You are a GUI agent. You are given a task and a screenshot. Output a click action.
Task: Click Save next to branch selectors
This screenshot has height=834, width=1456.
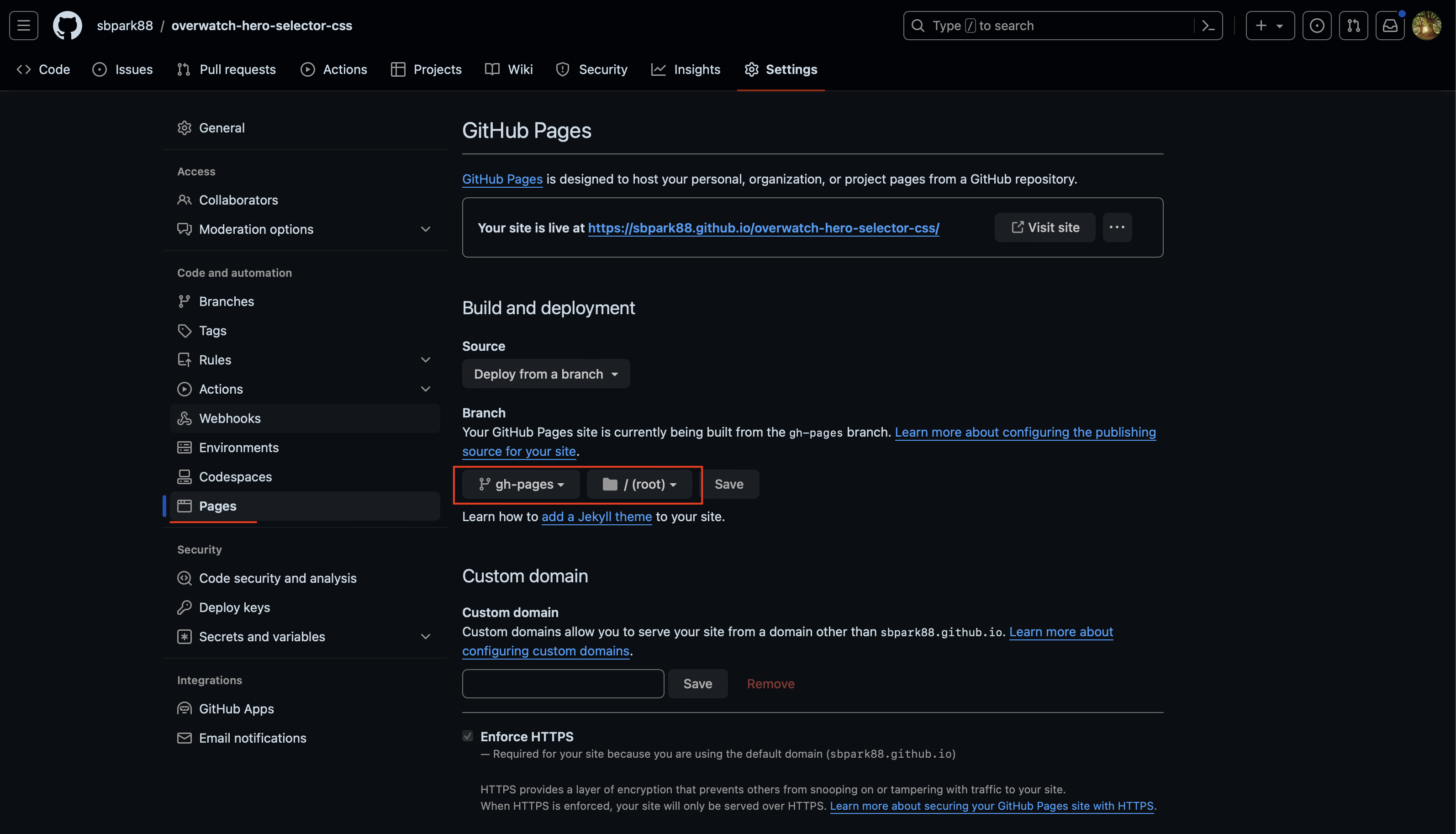pos(728,484)
